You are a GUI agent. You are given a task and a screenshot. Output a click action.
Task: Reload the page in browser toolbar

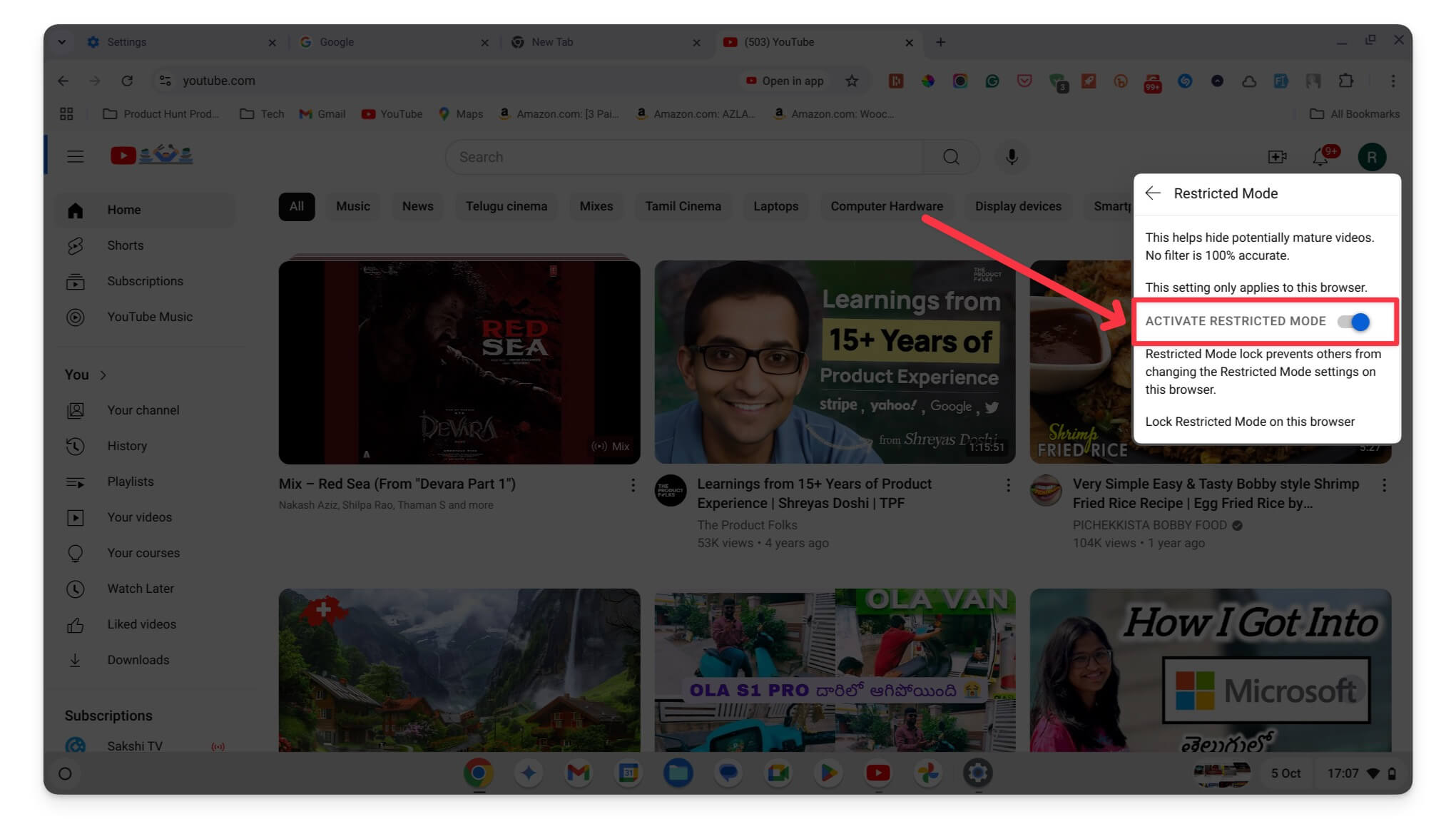pyautogui.click(x=127, y=81)
